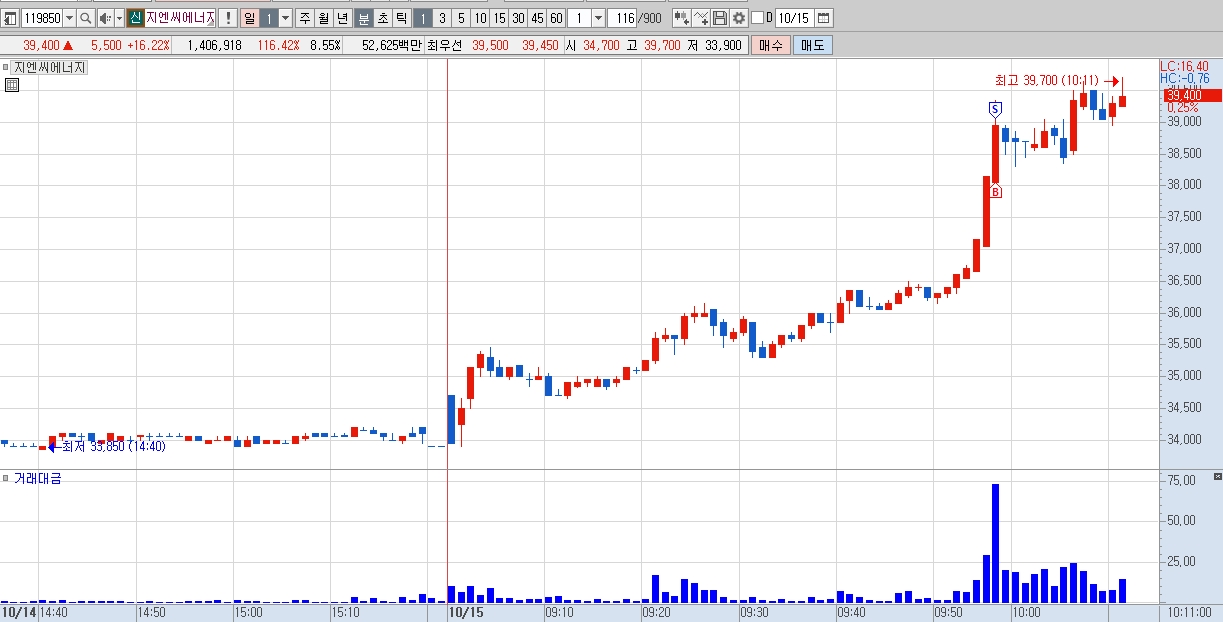Choose the 45-minute interval
This screenshot has height=622, width=1223.
(x=537, y=18)
